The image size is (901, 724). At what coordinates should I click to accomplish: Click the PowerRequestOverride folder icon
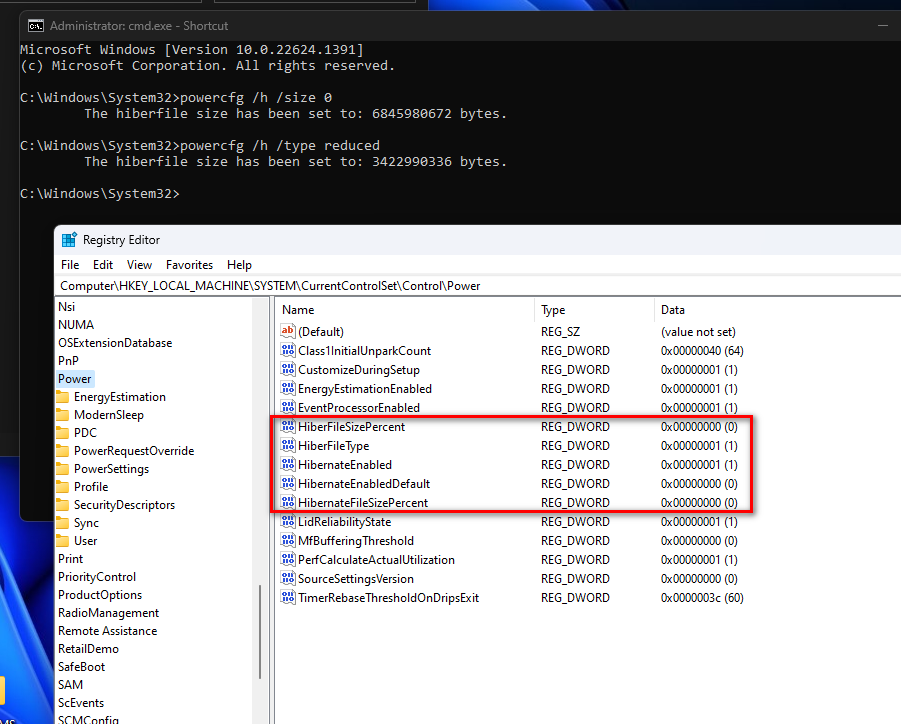coord(63,451)
